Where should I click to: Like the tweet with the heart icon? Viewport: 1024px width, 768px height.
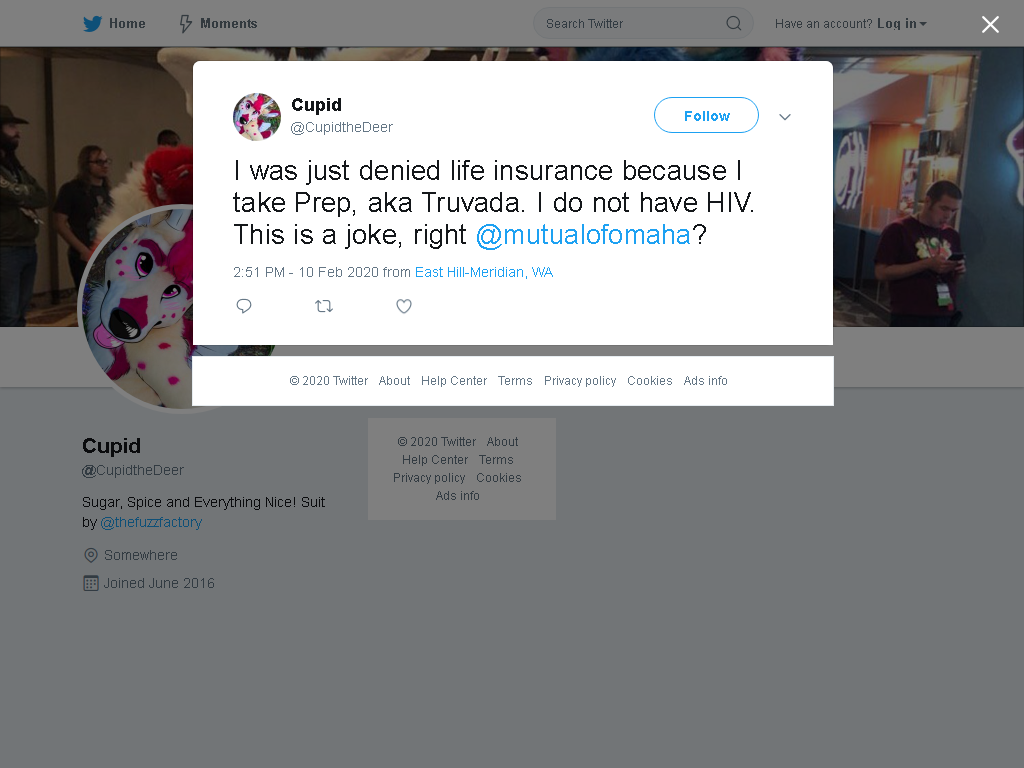[404, 306]
